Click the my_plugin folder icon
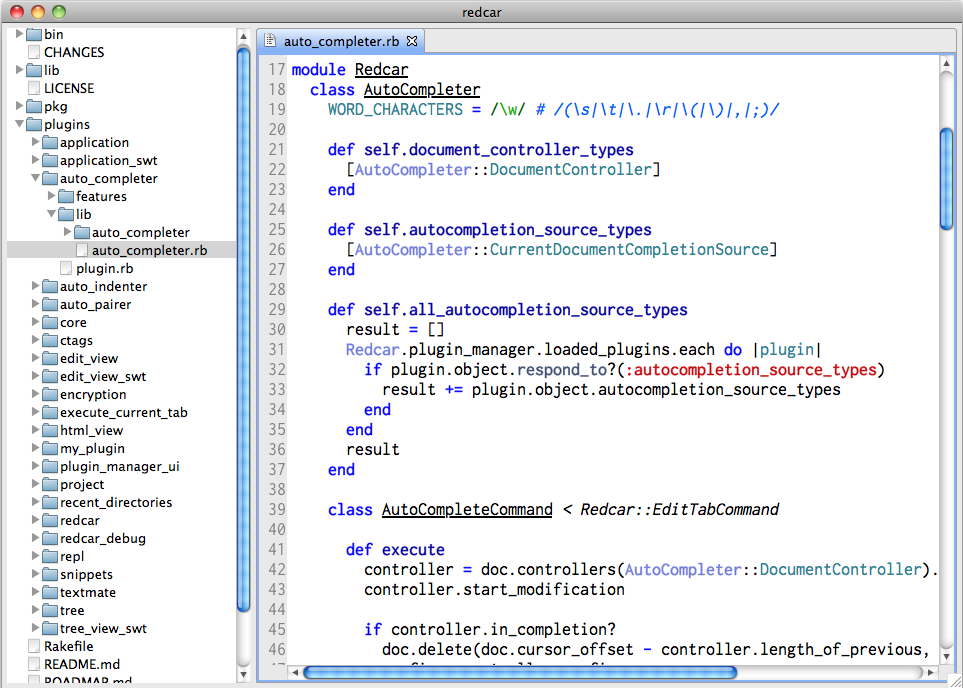 click(x=50, y=448)
